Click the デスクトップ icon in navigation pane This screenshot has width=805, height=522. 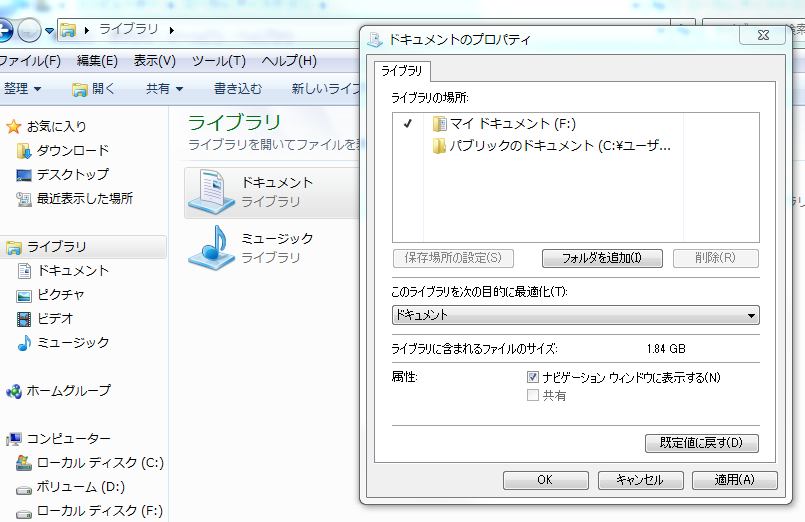(x=24, y=175)
